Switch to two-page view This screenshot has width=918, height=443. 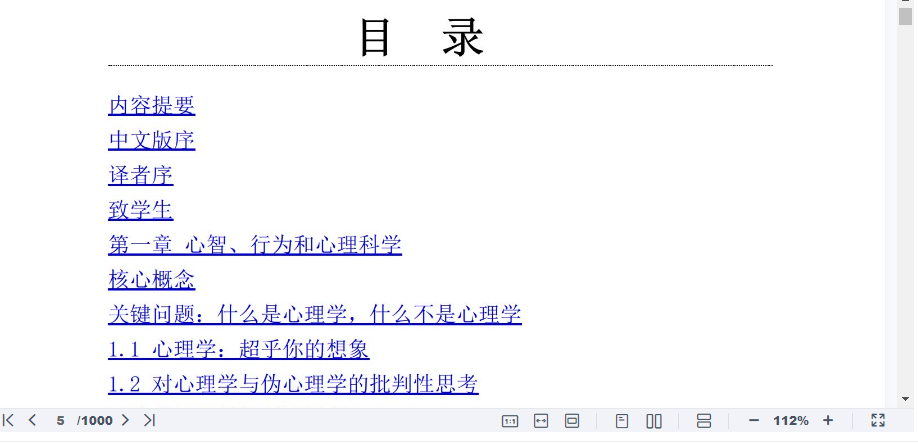coord(654,421)
